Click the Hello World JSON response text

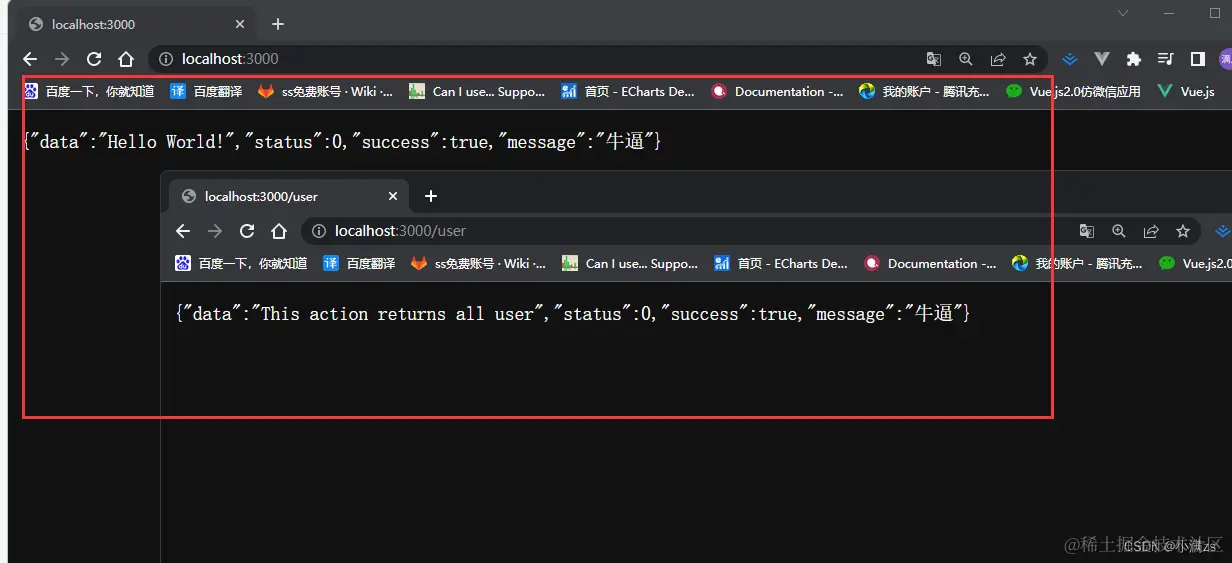[342, 142]
